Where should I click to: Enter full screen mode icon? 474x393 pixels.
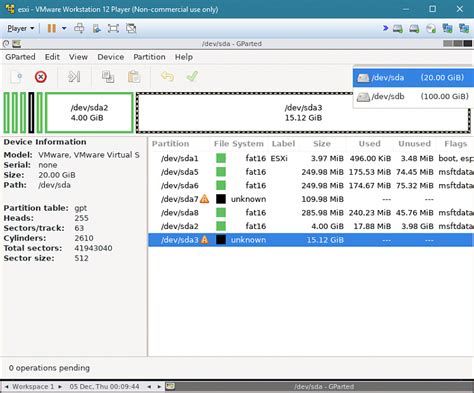coord(113,28)
